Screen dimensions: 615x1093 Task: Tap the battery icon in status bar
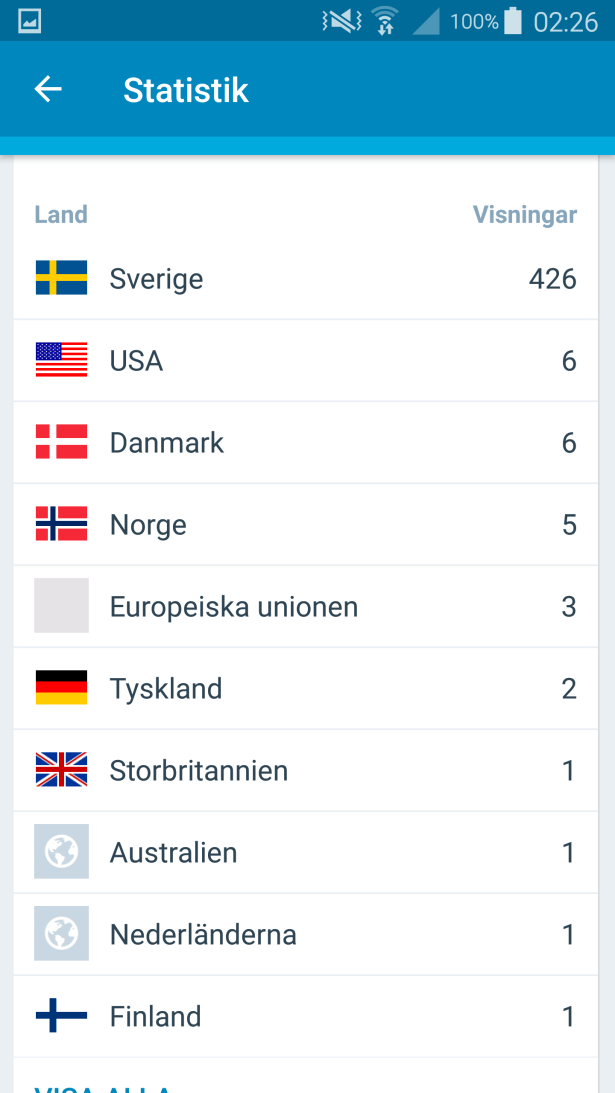[513, 21]
